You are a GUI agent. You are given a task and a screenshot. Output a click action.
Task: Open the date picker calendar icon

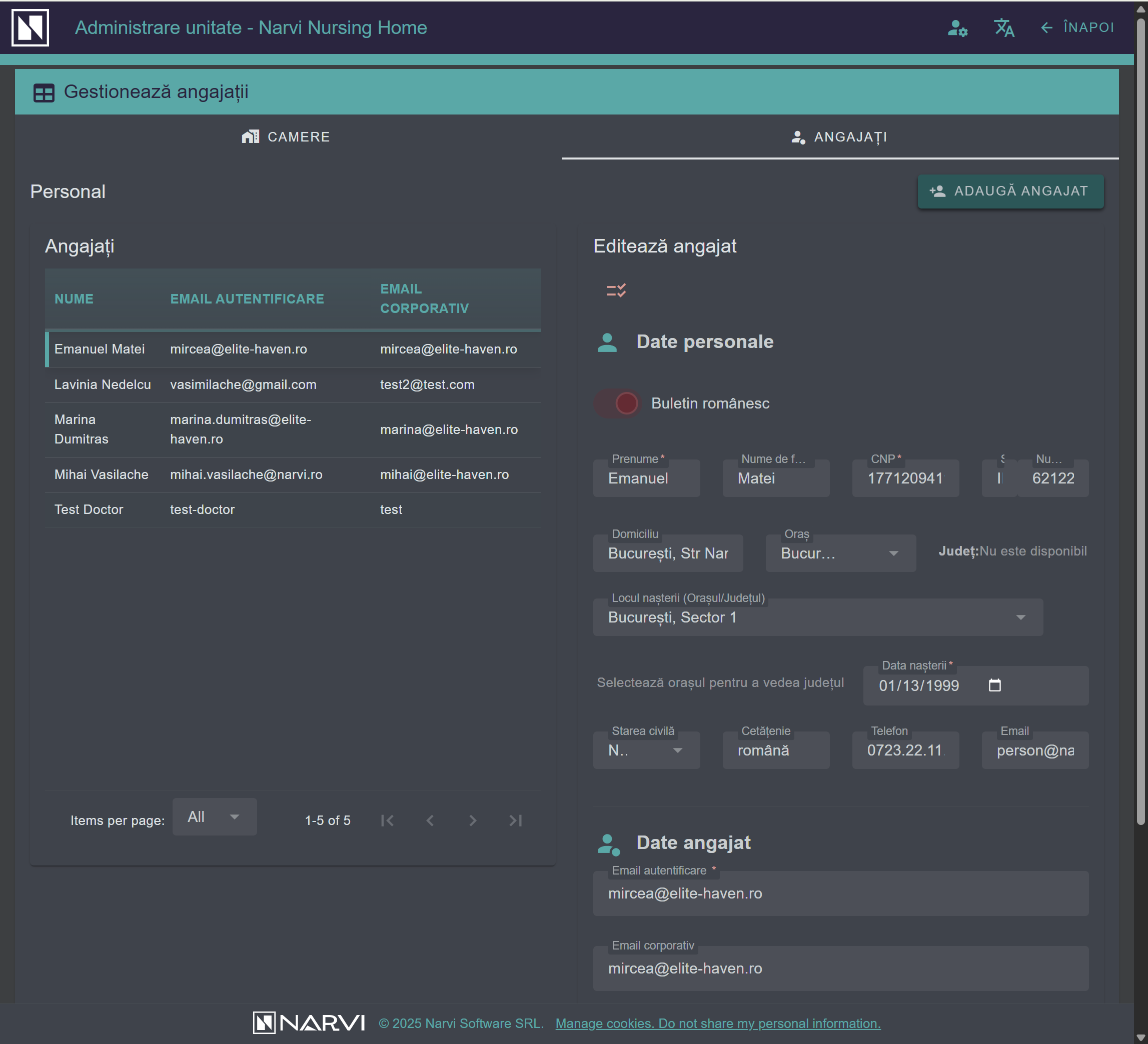pyautogui.click(x=994, y=685)
